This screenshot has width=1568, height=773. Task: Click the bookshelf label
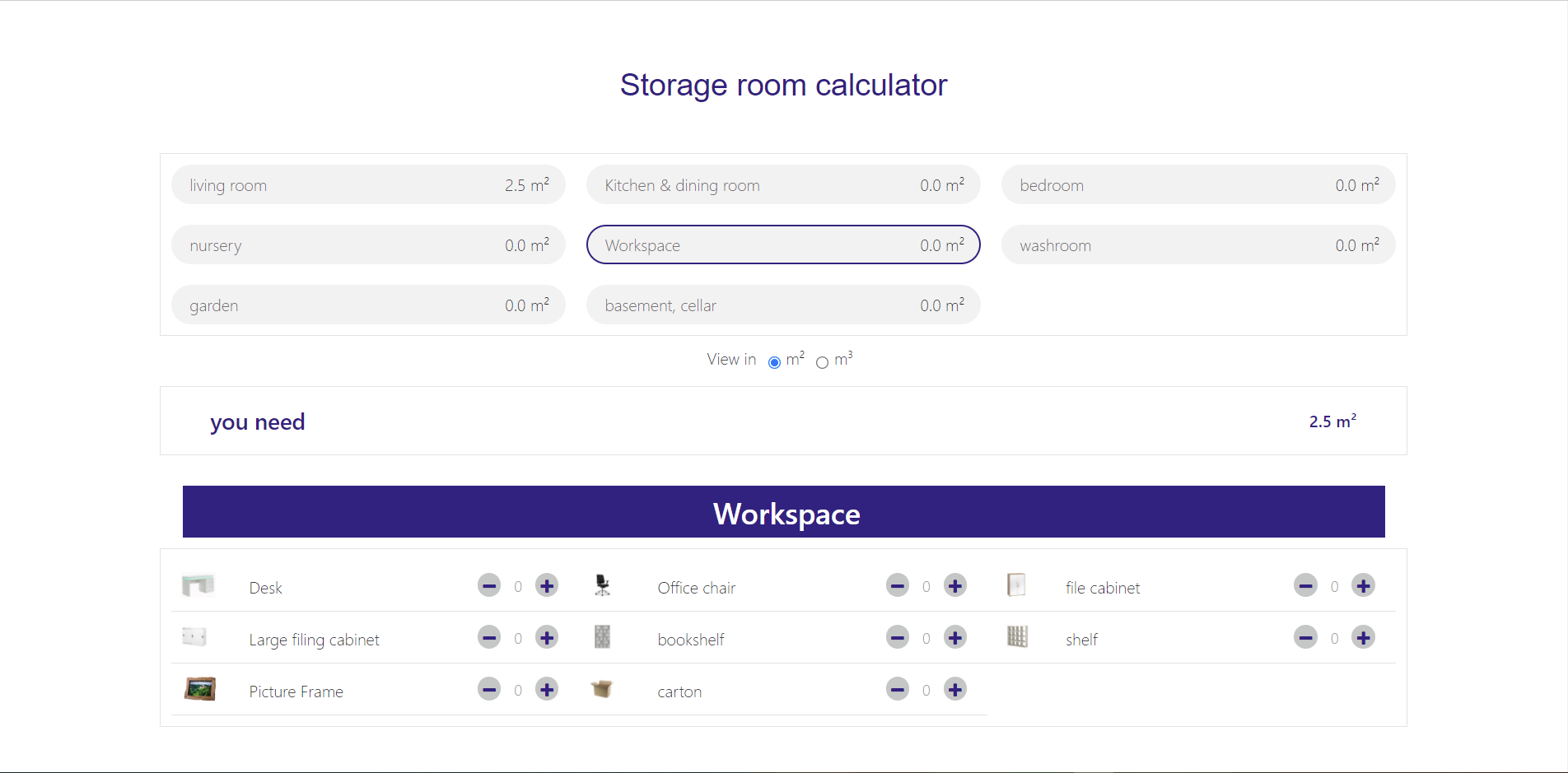pos(691,640)
